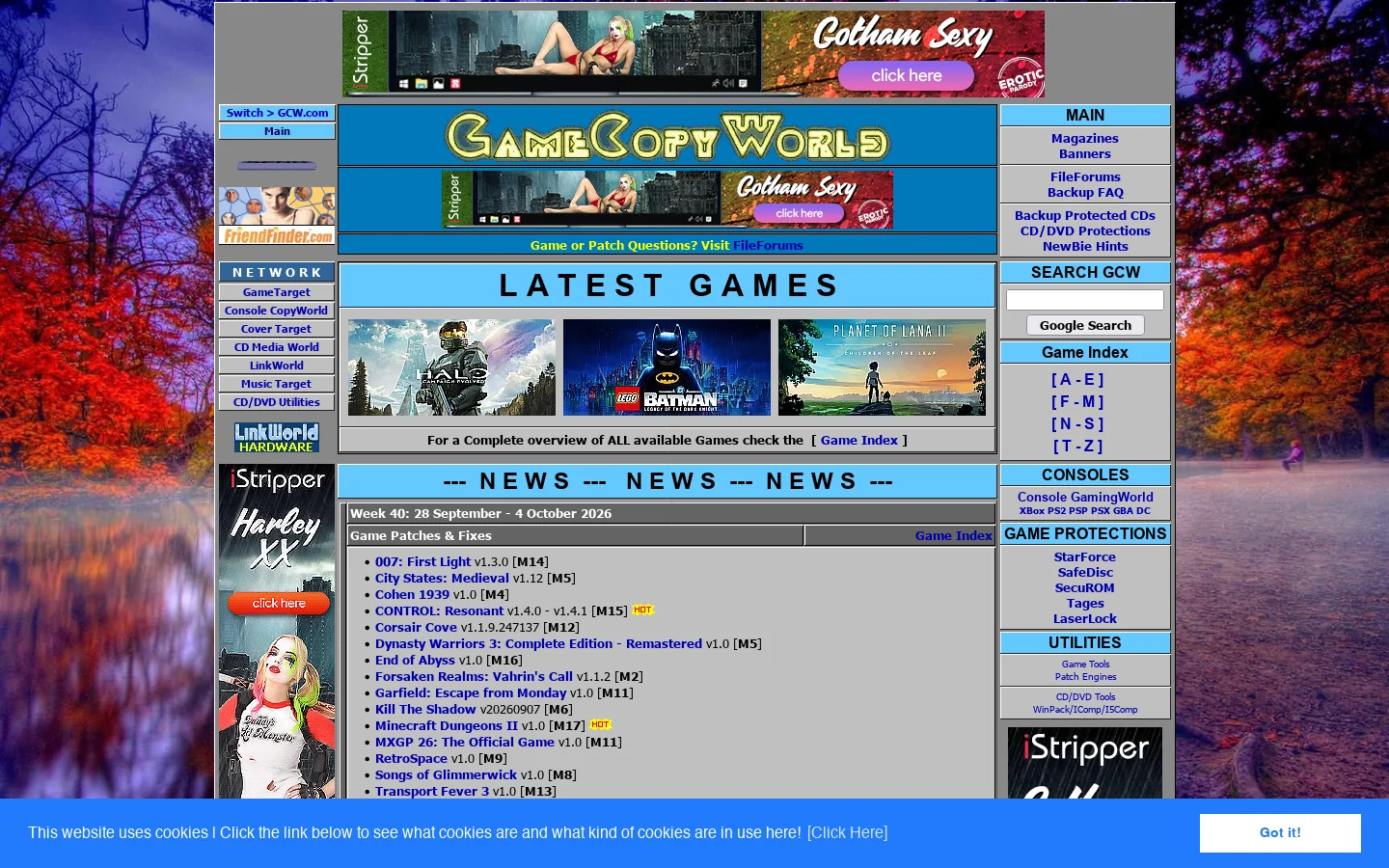
Task: Open Backup FAQ in the Main panel
Action: pos(1085,193)
